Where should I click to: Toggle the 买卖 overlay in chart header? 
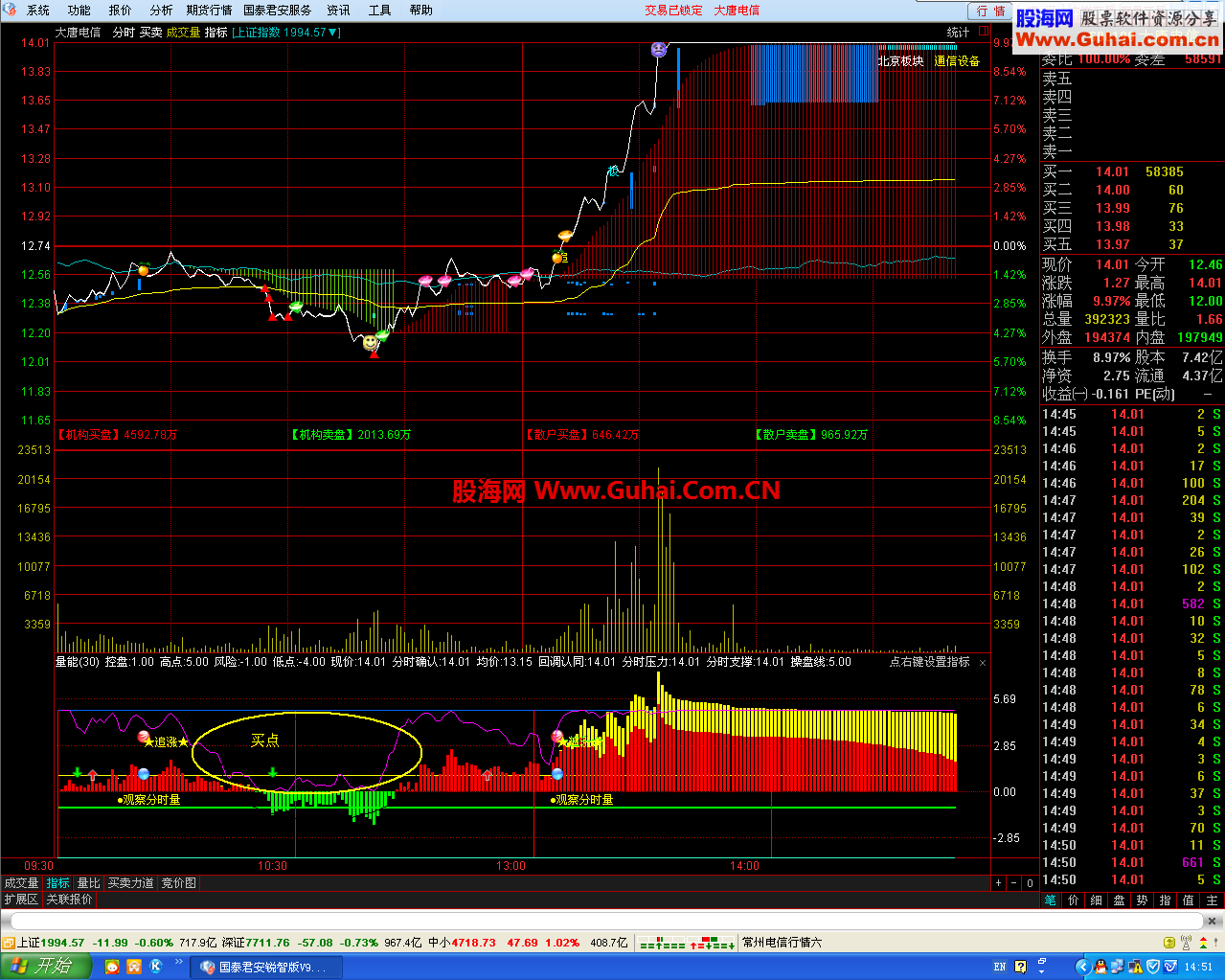[x=150, y=33]
